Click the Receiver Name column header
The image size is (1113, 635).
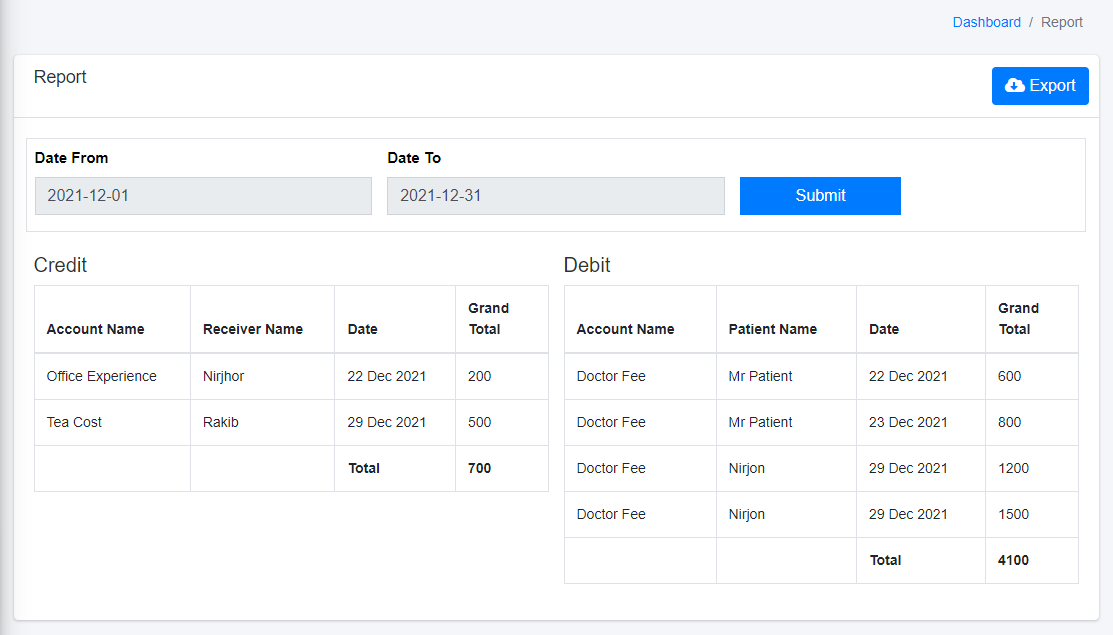click(x=252, y=329)
